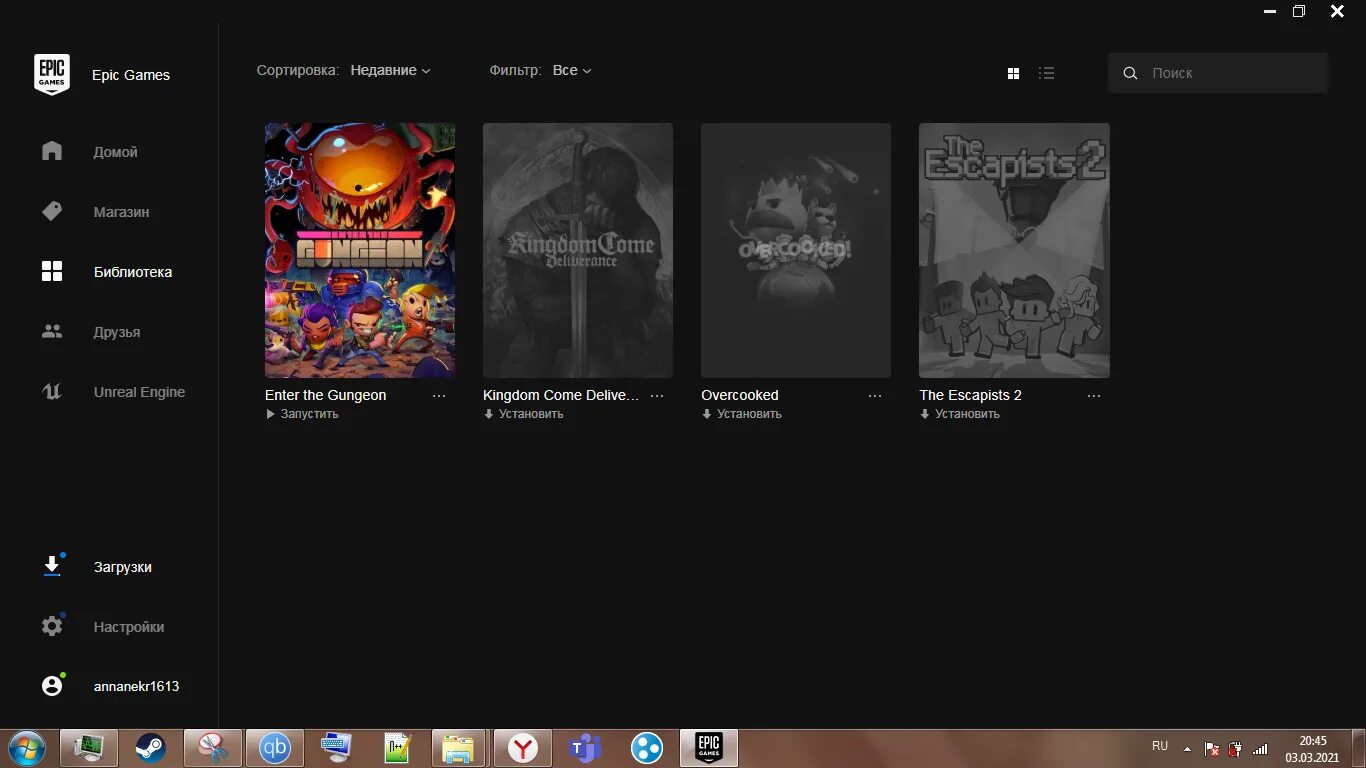This screenshot has height=768, width=1366.
Task: Expand the Фильтр Все dropdown
Action: click(x=572, y=71)
